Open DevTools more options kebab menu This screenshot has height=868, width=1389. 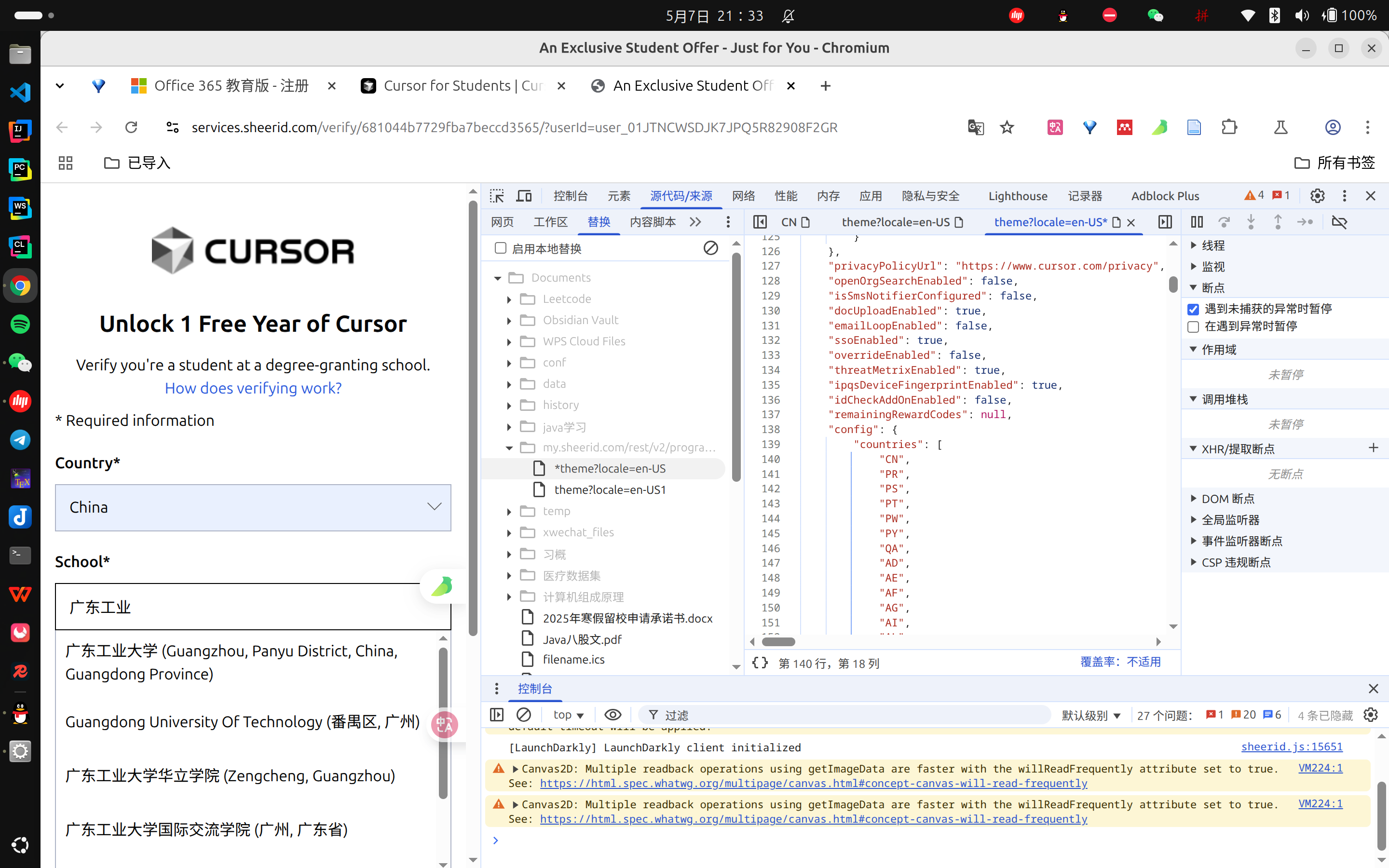click(x=1344, y=196)
